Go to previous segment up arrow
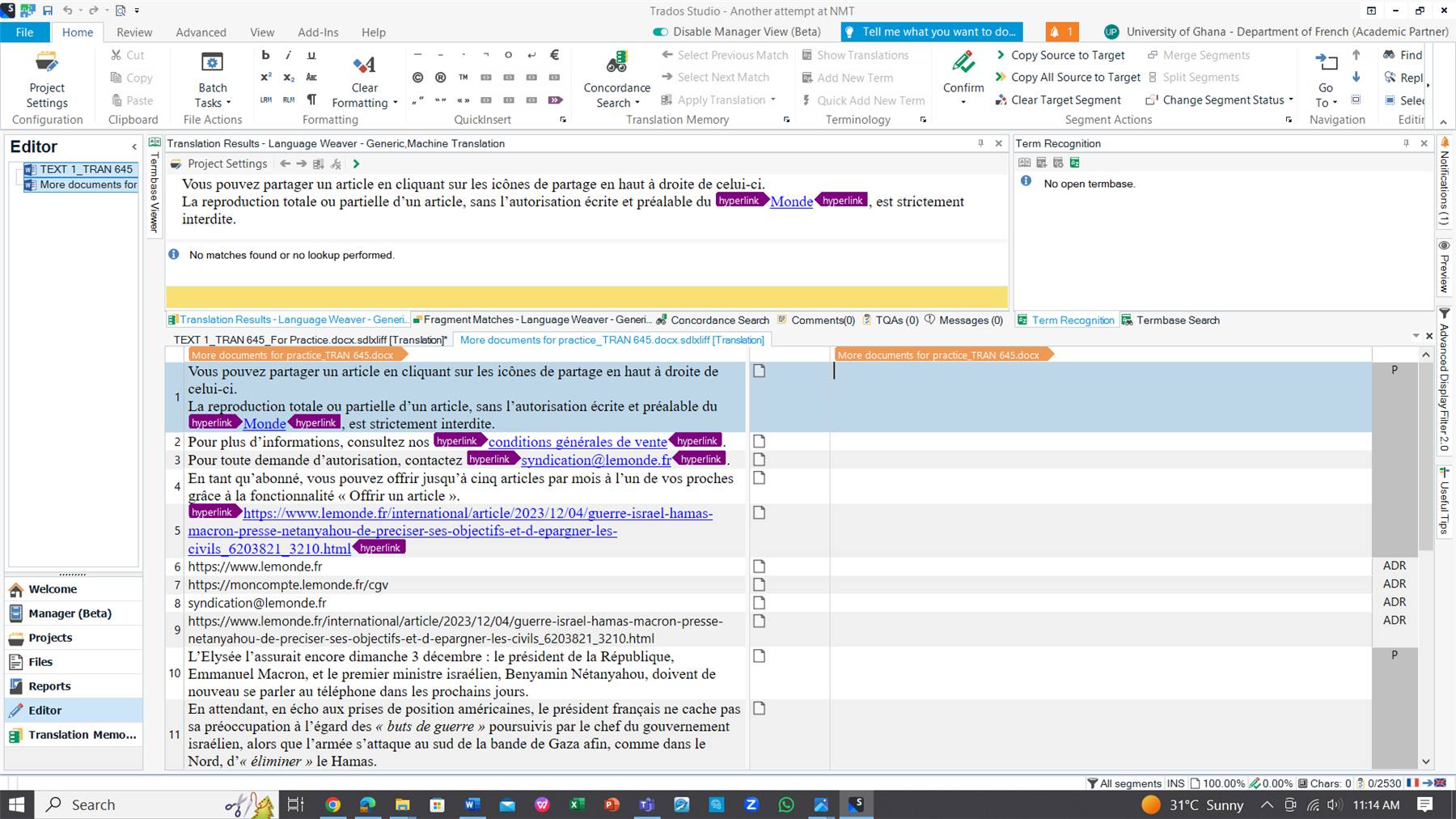The height and width of the screenshot is (819, 1456). click(1357, 55)
